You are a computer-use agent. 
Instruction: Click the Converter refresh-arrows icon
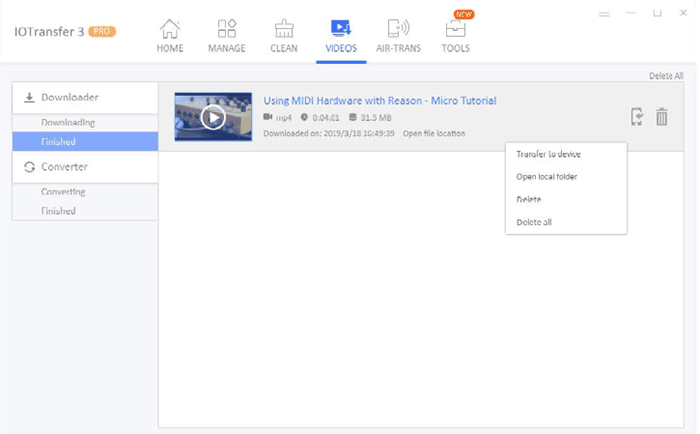coord(29,167)
